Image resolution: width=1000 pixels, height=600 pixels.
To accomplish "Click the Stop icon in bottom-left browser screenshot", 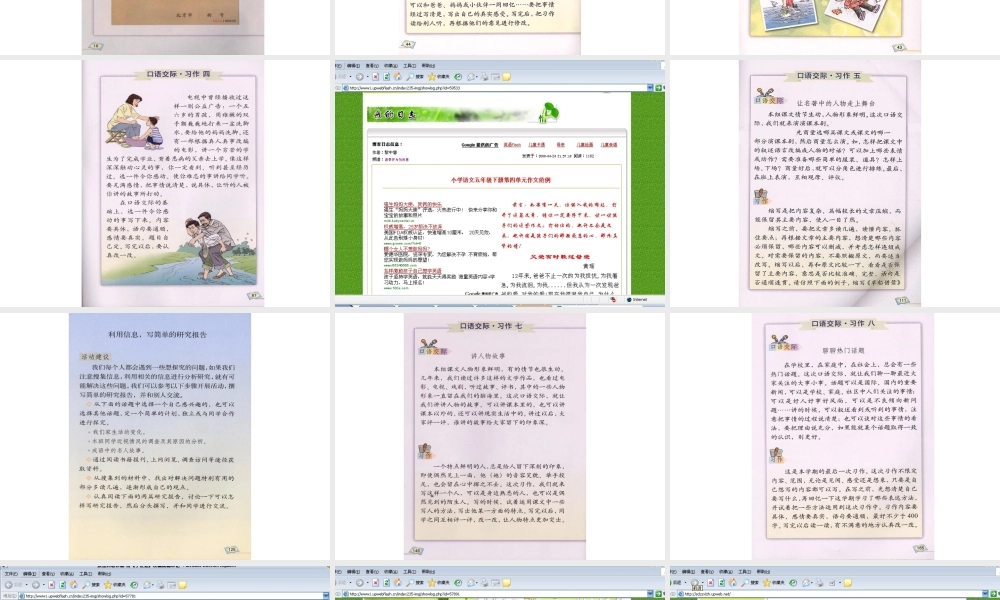I will [52, 584].
